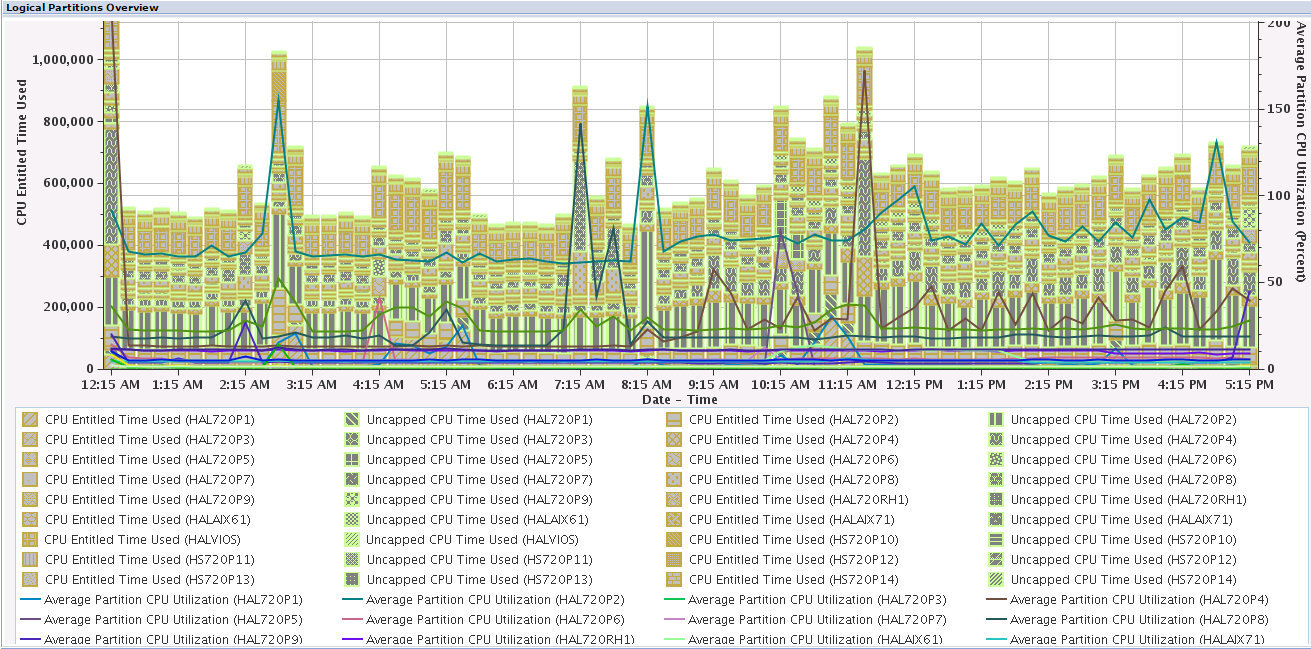Click the 800,000 value on the left axis
The width and height of the screenshot is (1311, 649).
pyautogui.click(x=63, y=121)
